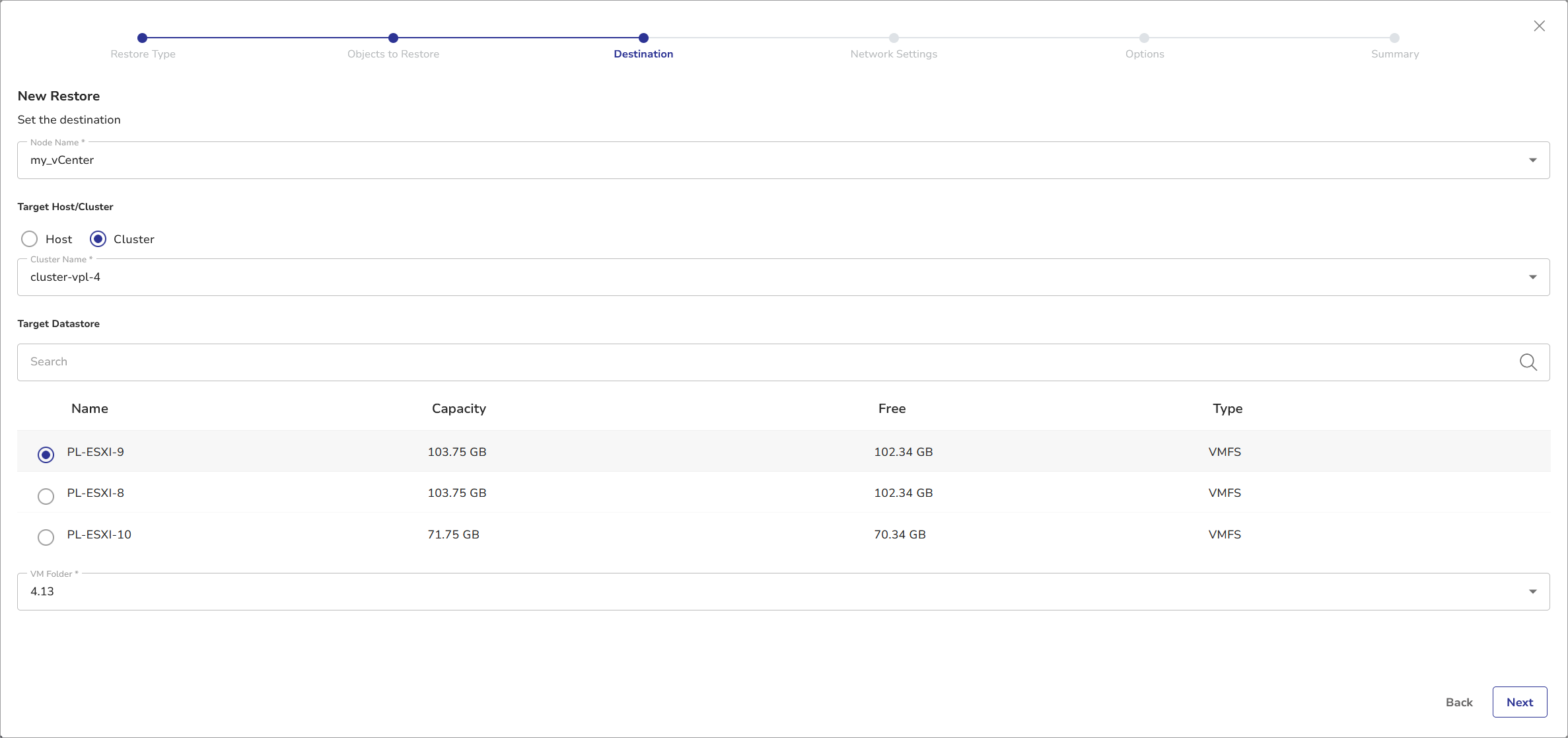Select the Cluster radio button
This screenshot has height=738, width=1568.
(x=98, y=239)
